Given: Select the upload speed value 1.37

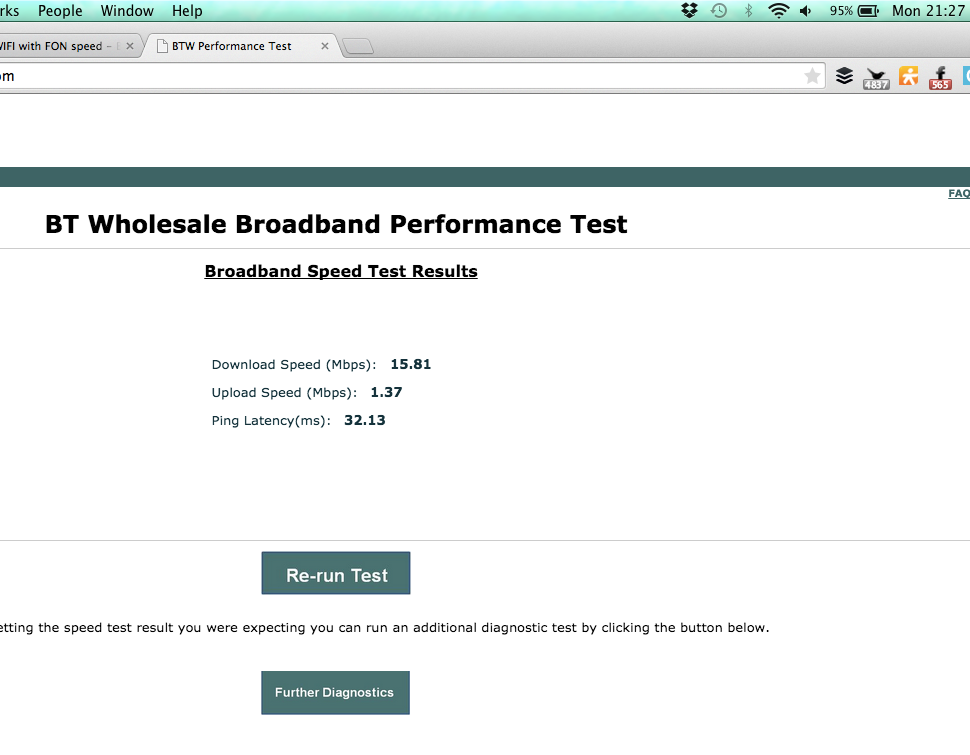Looking at the screenshot, I should point(386,392).
